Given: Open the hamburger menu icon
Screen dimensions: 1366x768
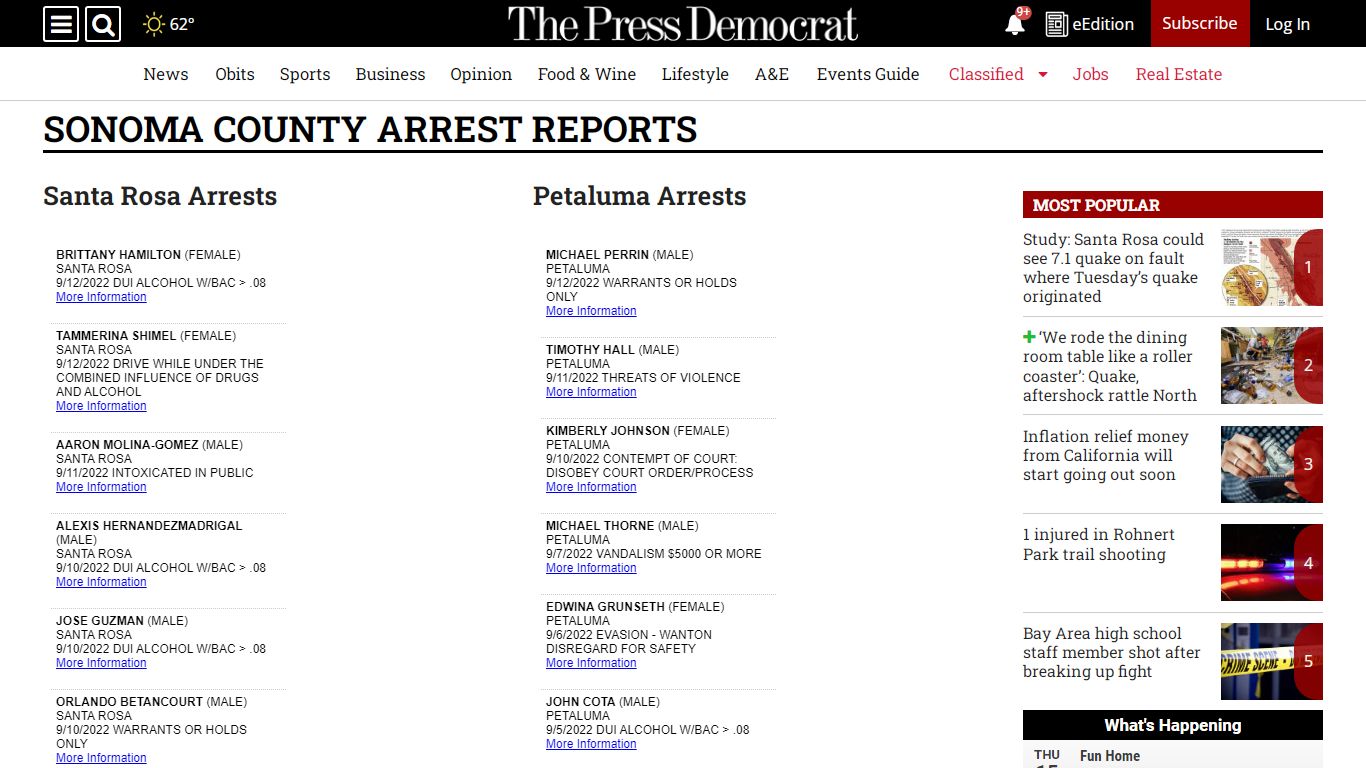Looking at the screenshot, I should click(61, 24).
